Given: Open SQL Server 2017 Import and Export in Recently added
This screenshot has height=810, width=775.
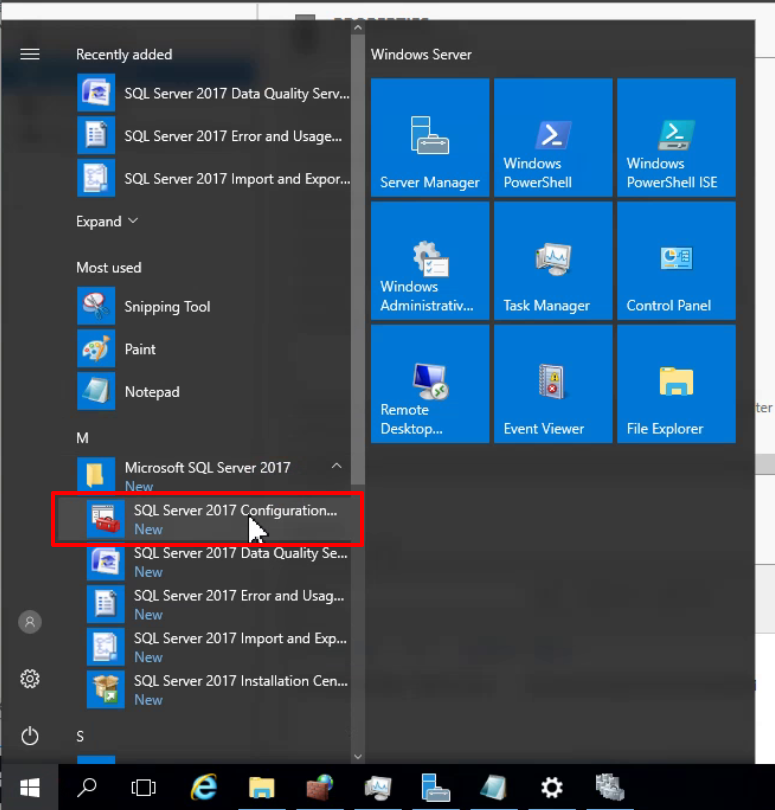Looking at the screenshot, I should pyautogui.click(x=213, y=178).
